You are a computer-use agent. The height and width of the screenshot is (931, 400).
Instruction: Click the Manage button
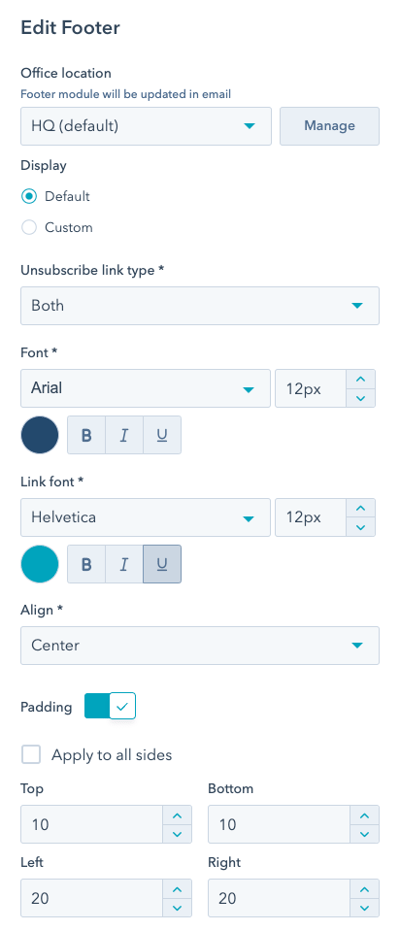click(329, 126)
